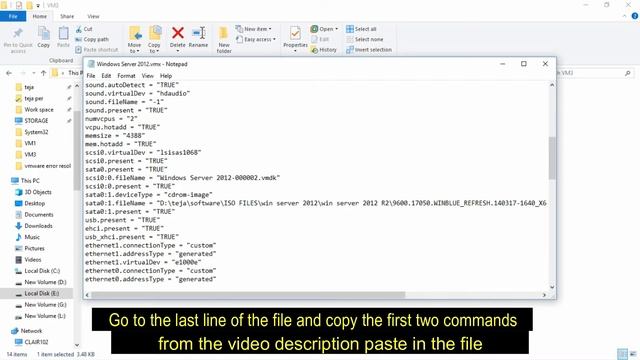This screenshot has width=640, height=360.
Task: Open the File tab in Explorer
Action: (x=13, y=16)
